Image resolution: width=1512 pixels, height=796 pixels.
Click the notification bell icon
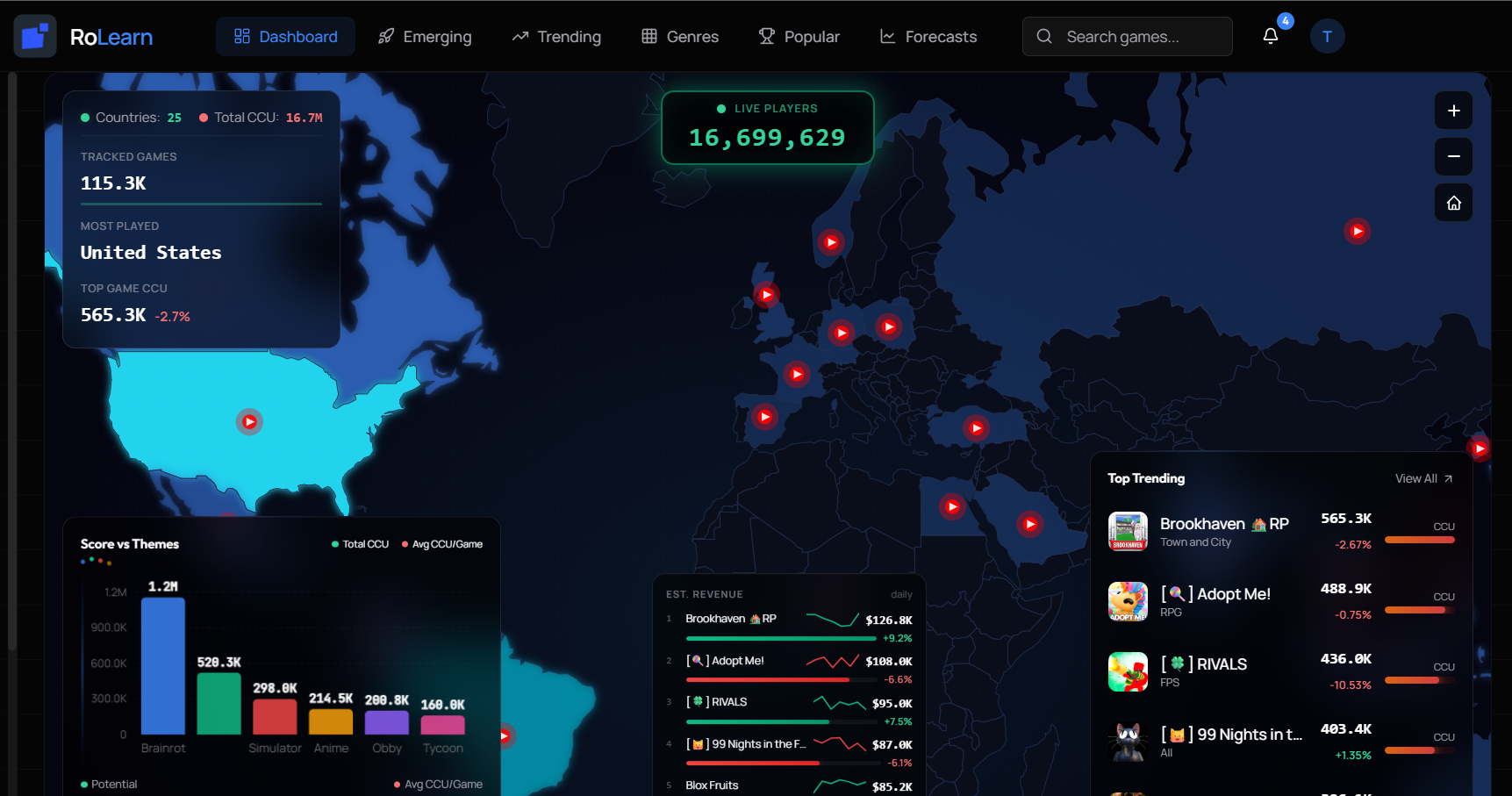1271,36
